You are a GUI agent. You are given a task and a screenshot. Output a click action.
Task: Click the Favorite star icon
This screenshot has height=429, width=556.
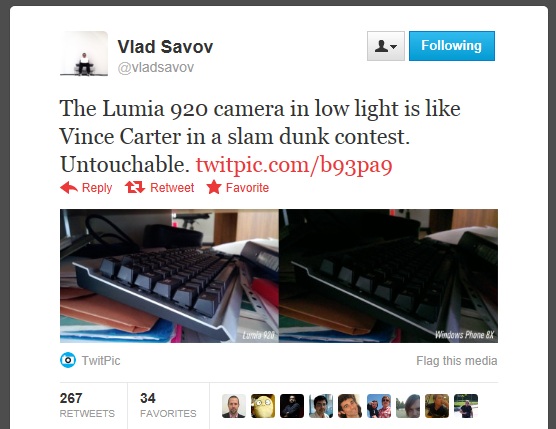pyautogui.click(x=214, y=187)
